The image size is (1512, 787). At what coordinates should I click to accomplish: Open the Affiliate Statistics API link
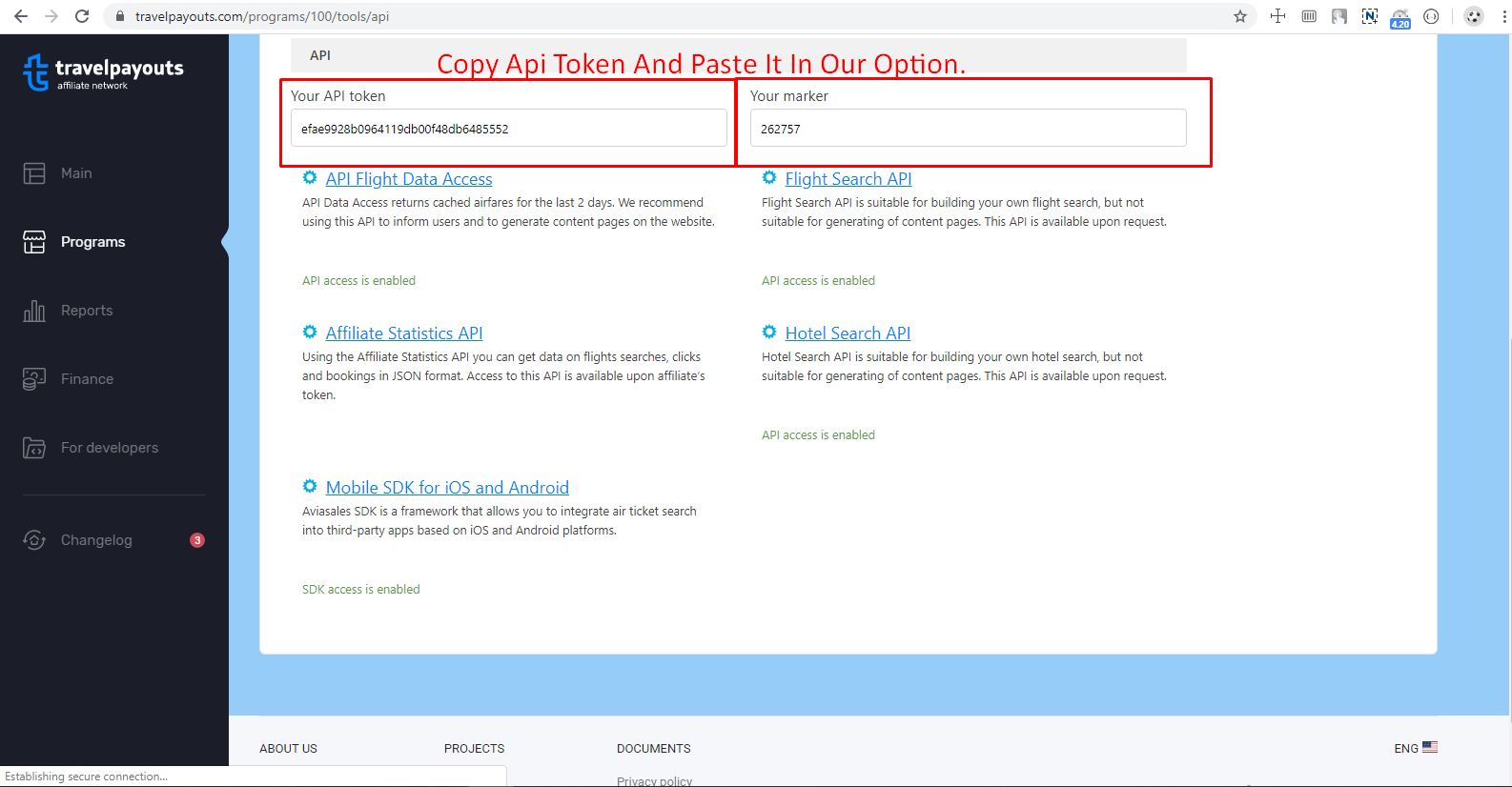click(x=404, y=333)
